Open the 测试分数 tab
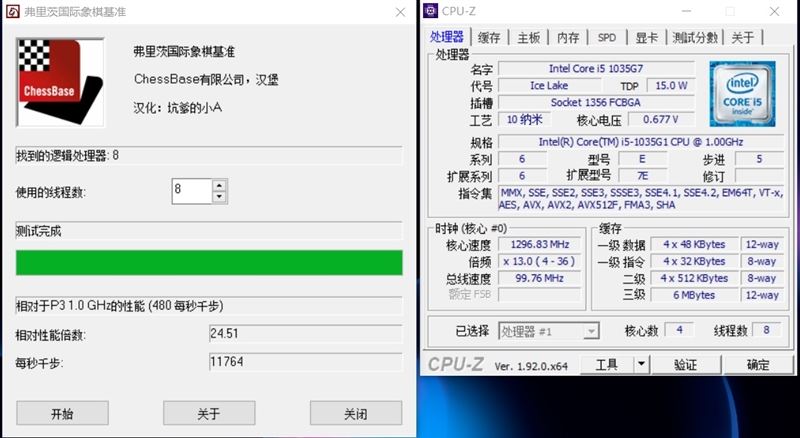 point(695,37)
